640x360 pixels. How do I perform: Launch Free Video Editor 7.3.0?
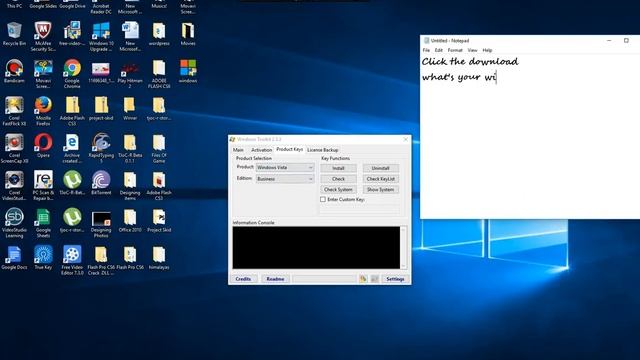(x=72, y=260)
